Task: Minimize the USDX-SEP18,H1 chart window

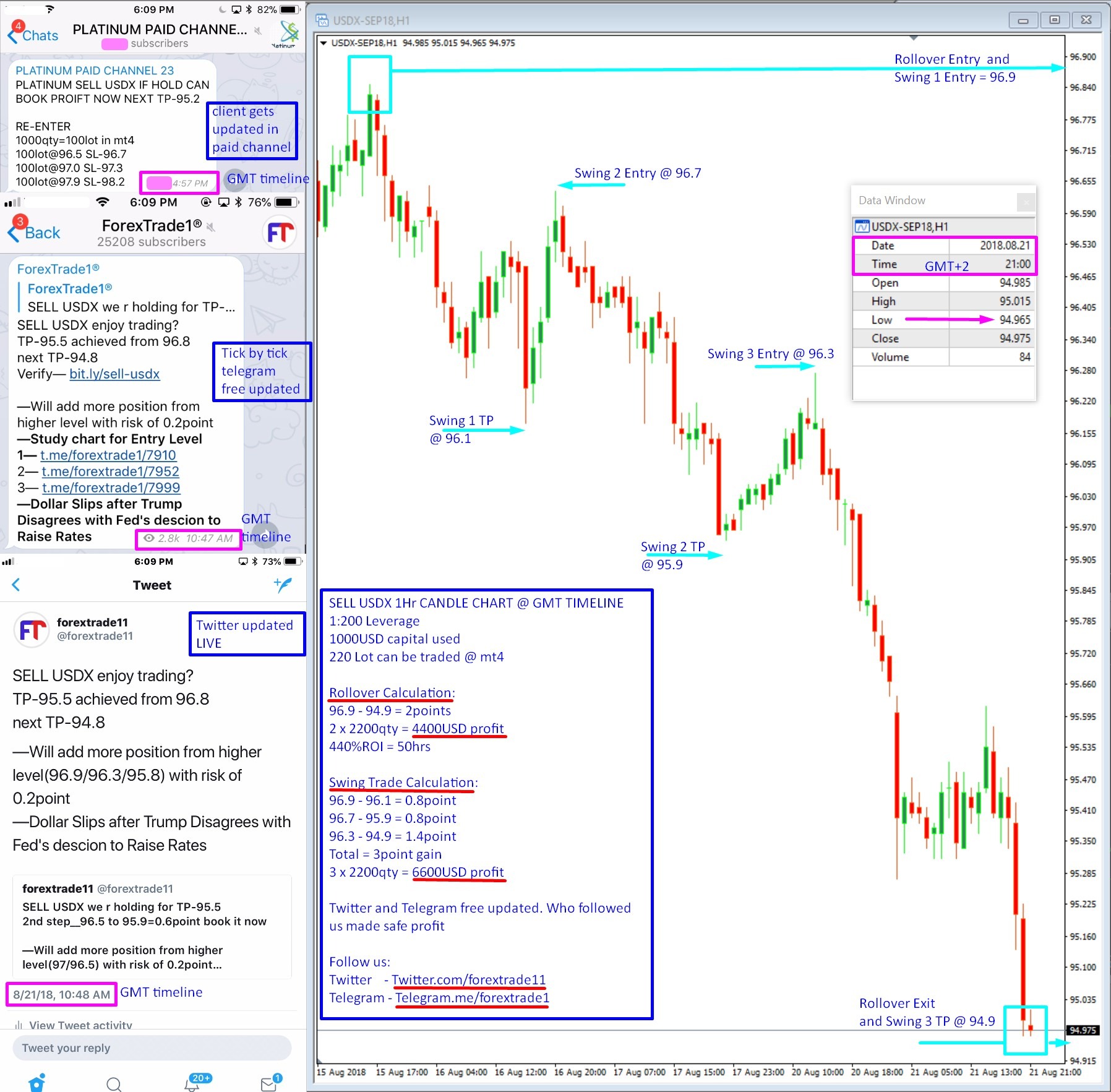Action: pos(1023,20)
